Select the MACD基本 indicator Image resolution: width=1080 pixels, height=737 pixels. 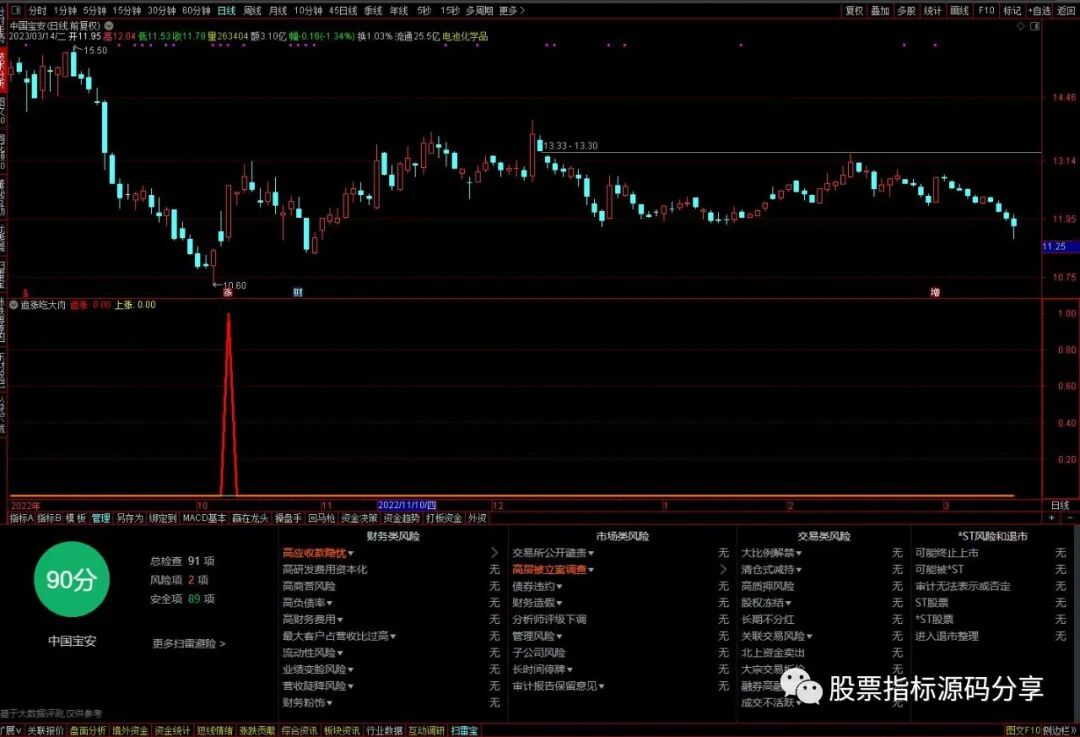204,518
